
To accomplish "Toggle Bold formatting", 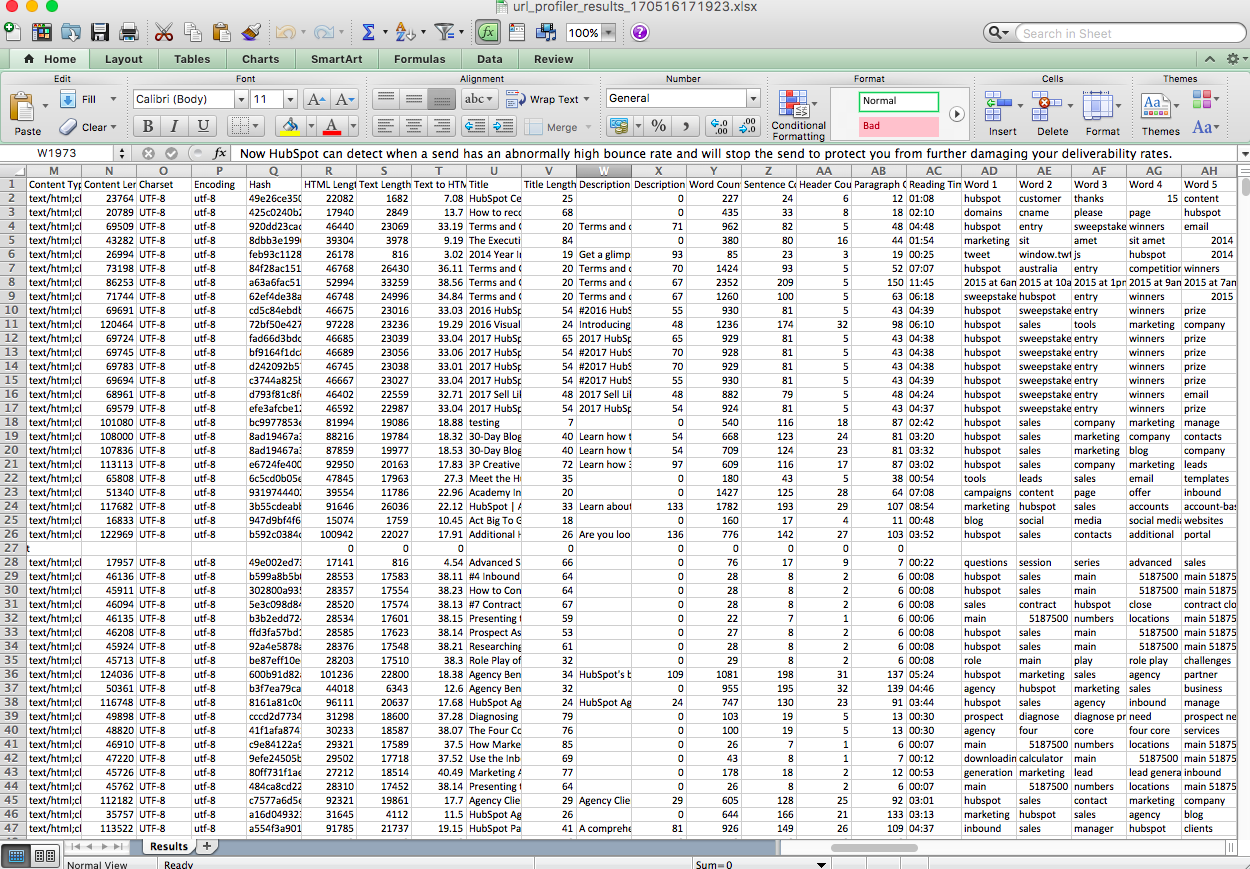I will [x=148, y=126].
